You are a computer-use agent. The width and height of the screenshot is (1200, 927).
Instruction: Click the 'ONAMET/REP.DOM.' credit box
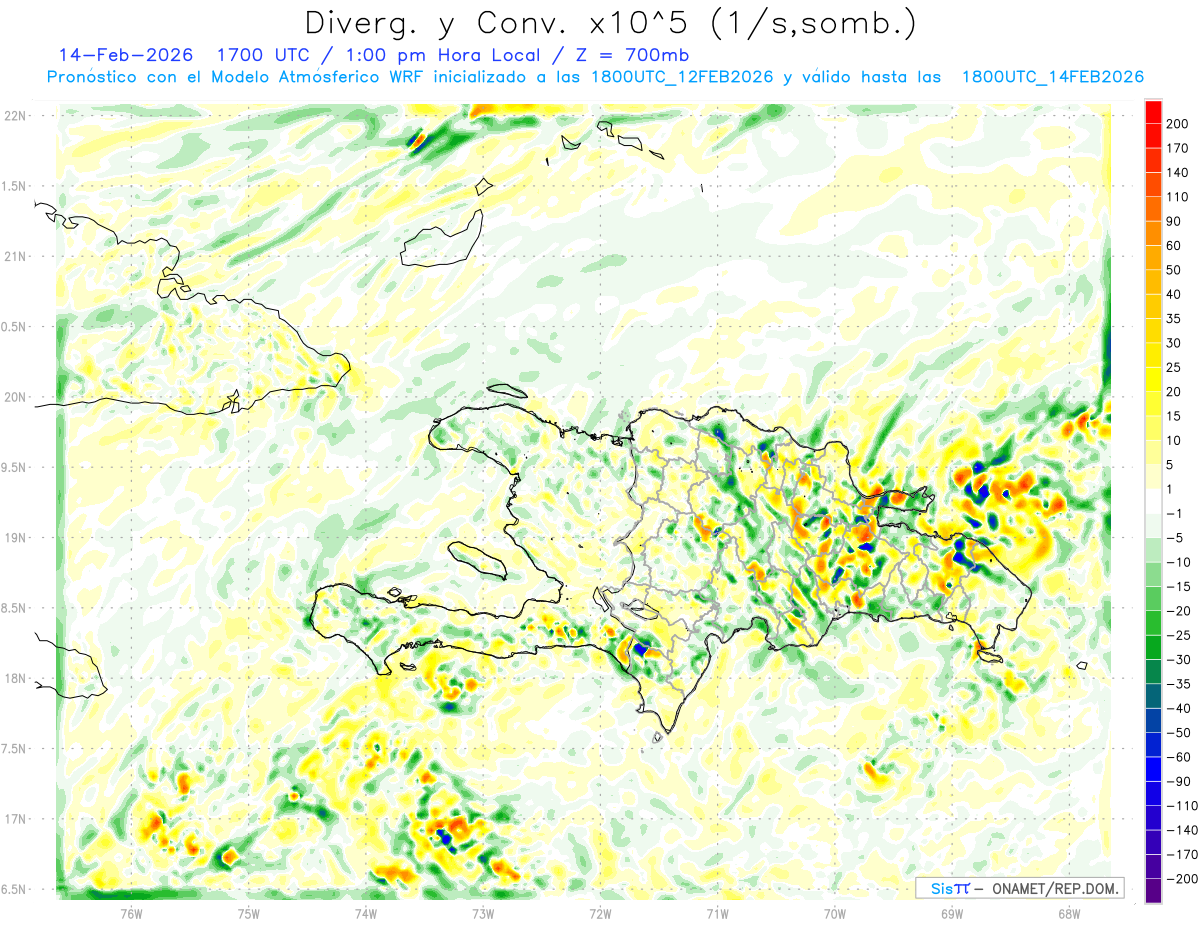pos(1019,888)
